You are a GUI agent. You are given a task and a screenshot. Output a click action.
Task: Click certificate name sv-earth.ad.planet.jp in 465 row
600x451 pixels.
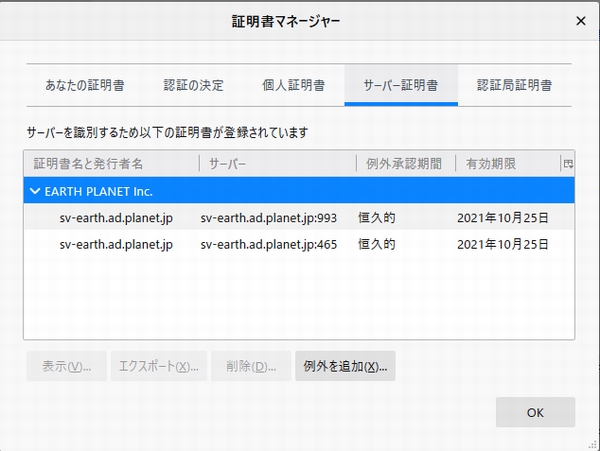(116, 244)
